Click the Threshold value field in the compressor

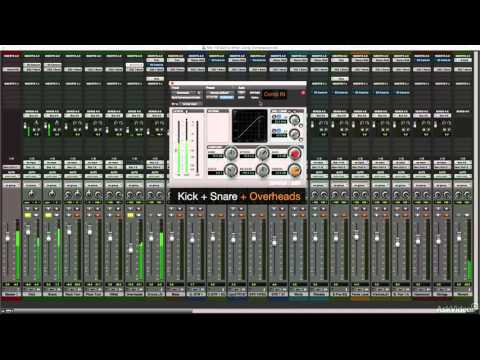[x=280, y=173]
